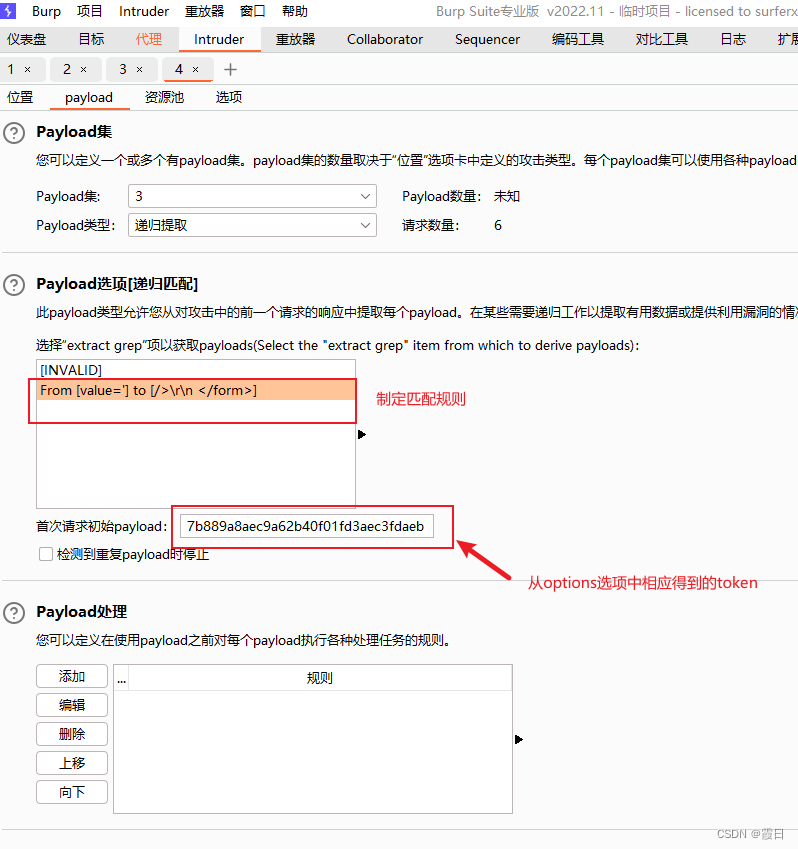Add a new Intruder tab with plus
Screen dimensions: 798x849
tap(230, 69)
